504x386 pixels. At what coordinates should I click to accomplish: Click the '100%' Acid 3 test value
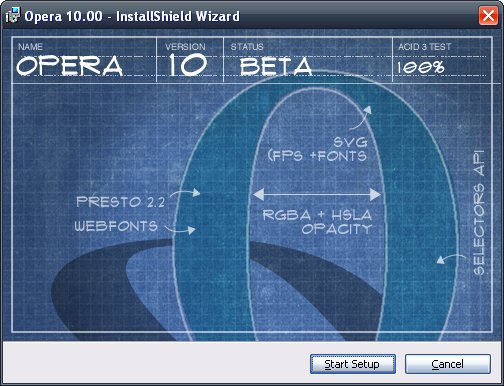coord(420,68)
